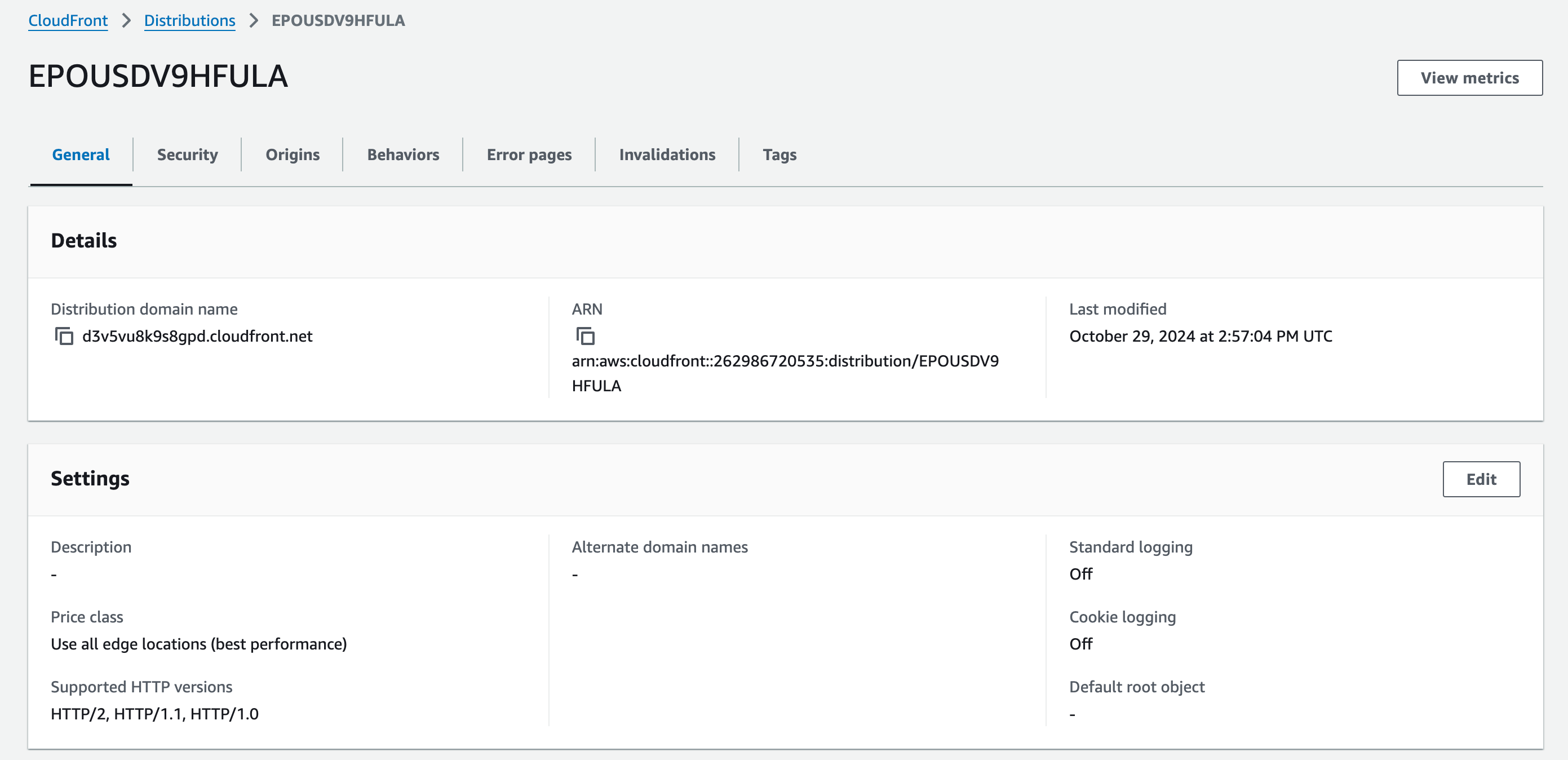Click the Last modified date value
This screenshot has width=1568, height=760.
(x=1201, y=336)
